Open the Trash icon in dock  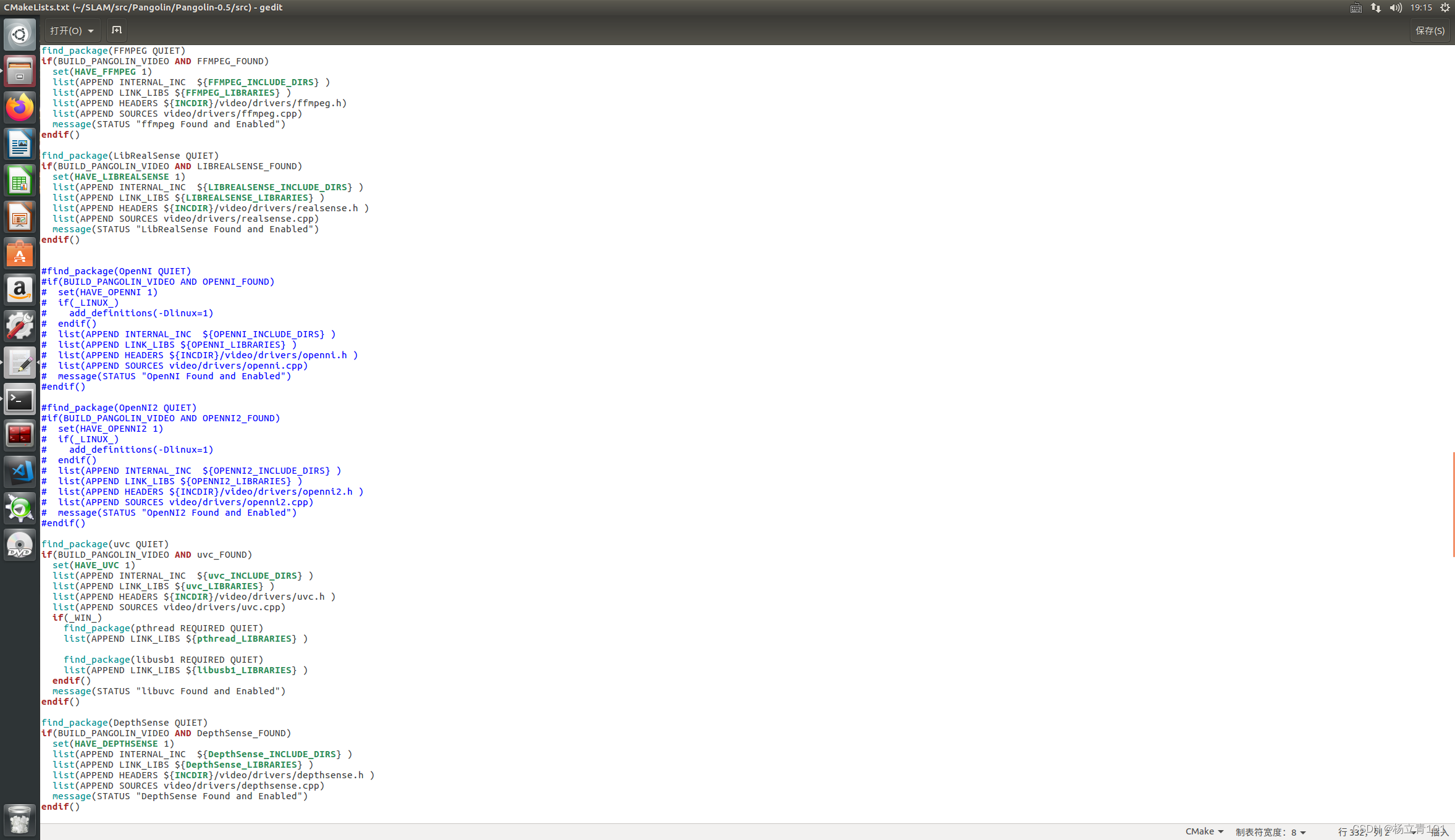(x=20, y=820)
